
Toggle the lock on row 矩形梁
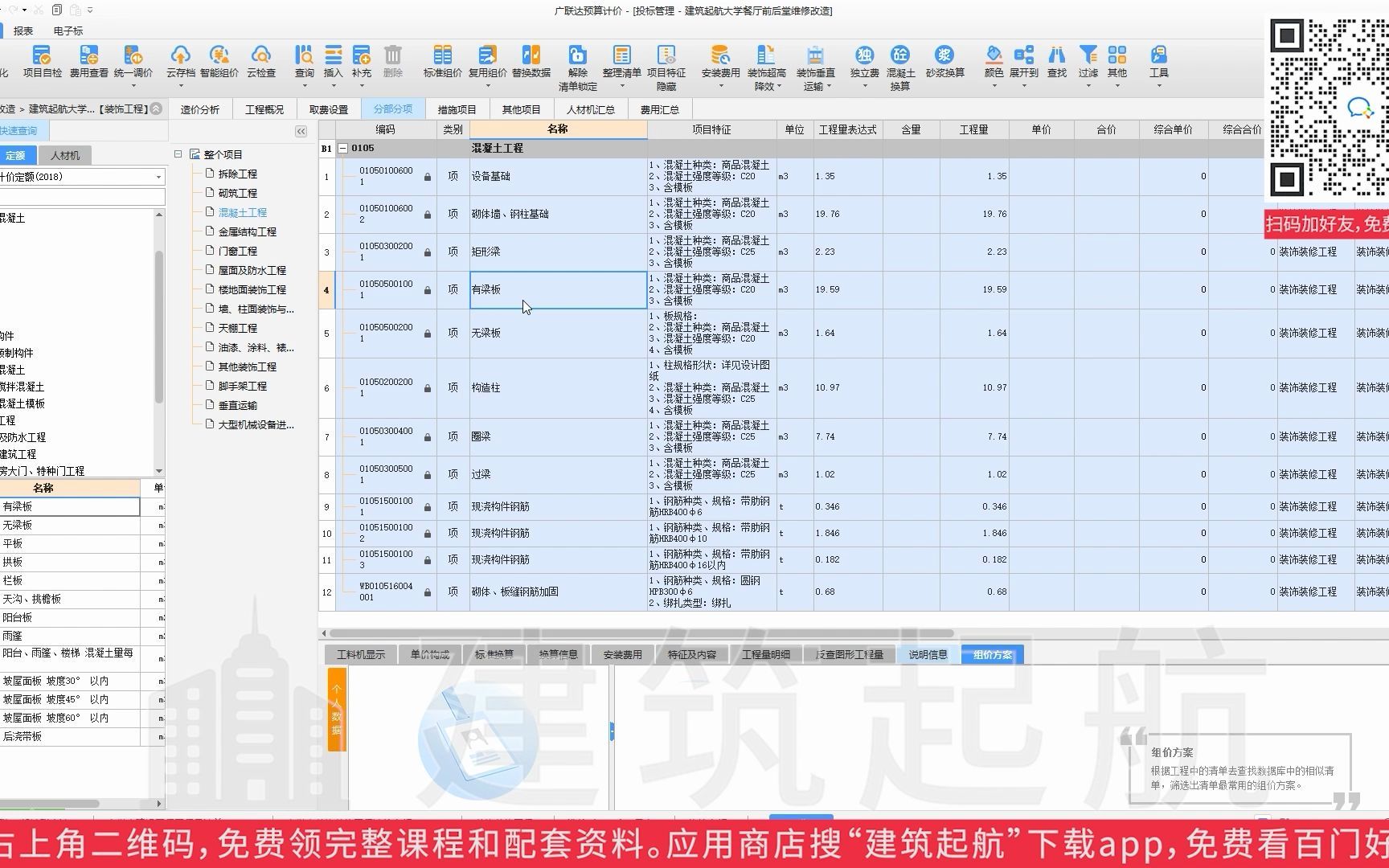pos(428,252)
